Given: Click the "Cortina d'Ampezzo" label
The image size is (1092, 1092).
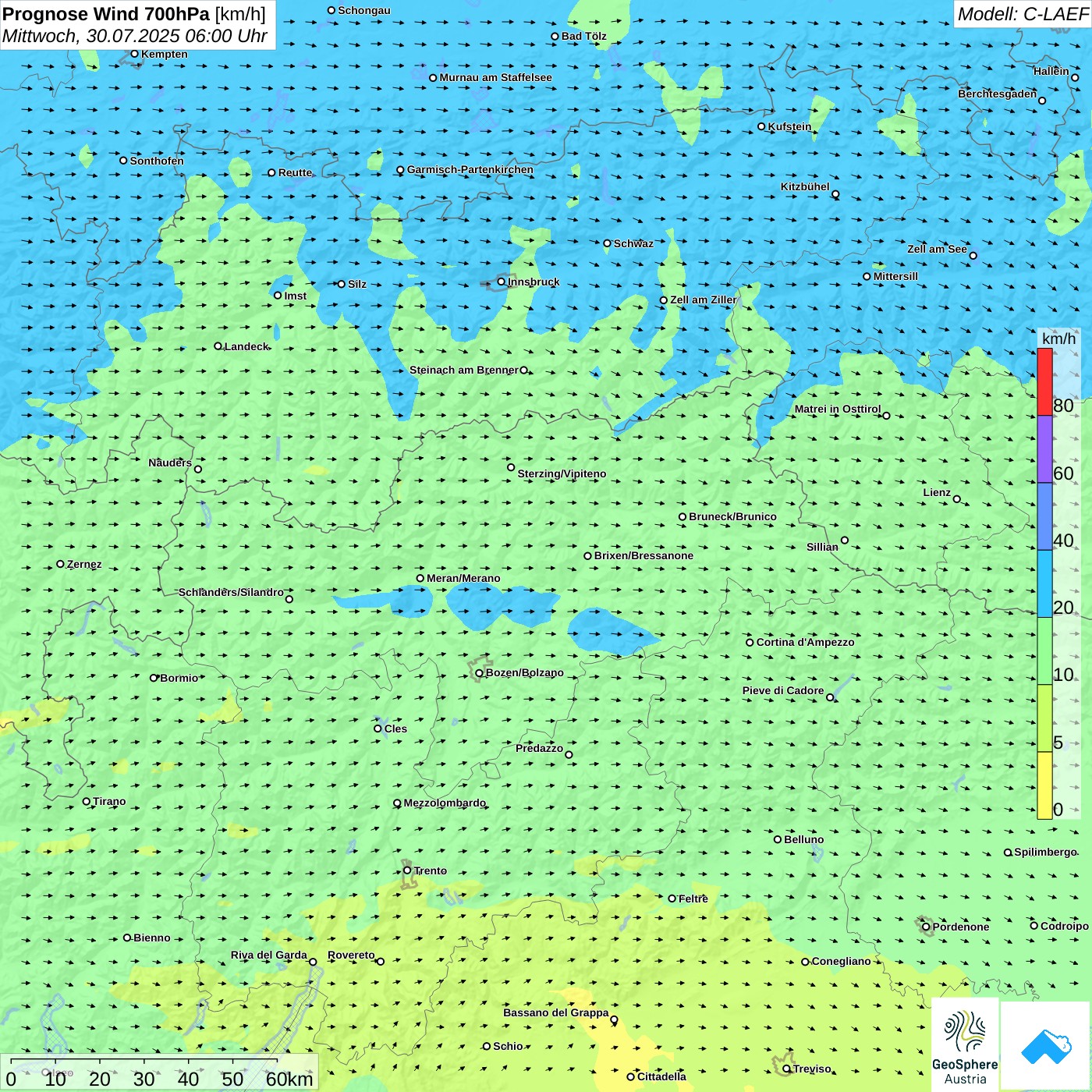Looking at the screenshot, I should click(x=805, y=642).
